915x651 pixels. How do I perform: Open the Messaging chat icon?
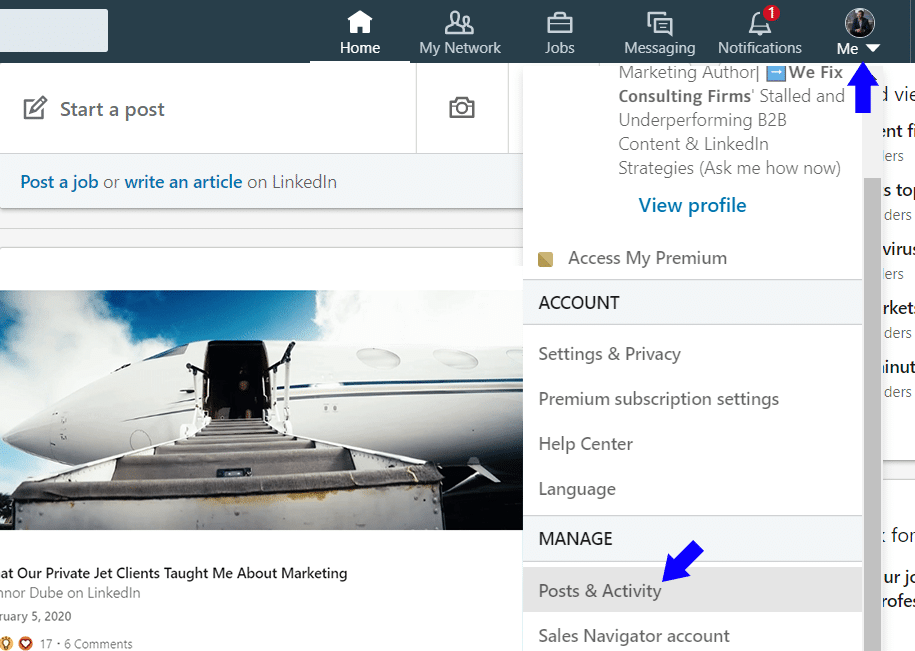coord(659,23)
